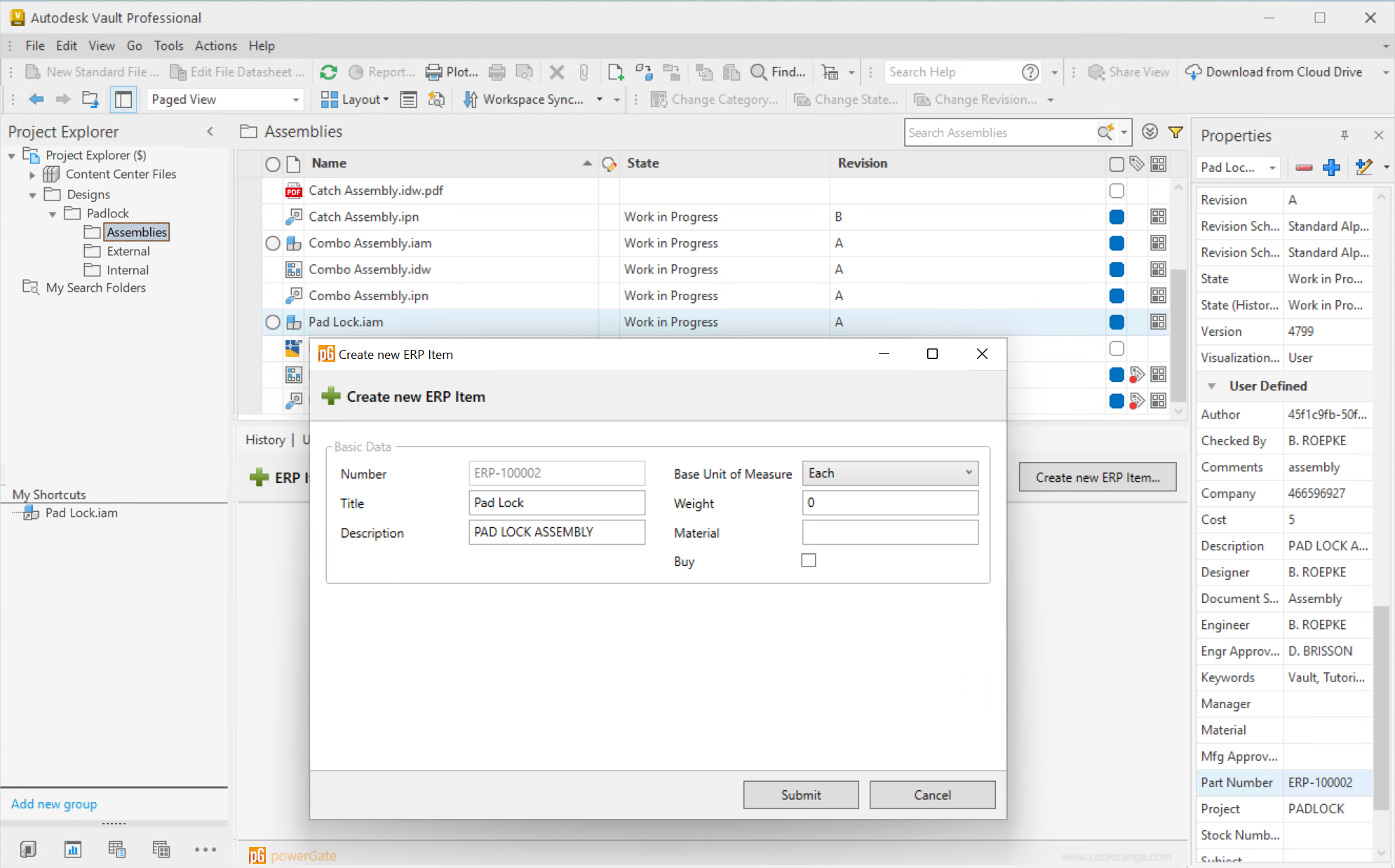Click the Find magnifier icon
The width and height of the screenshot is (1395, 868).
click(x=758, y=72)
